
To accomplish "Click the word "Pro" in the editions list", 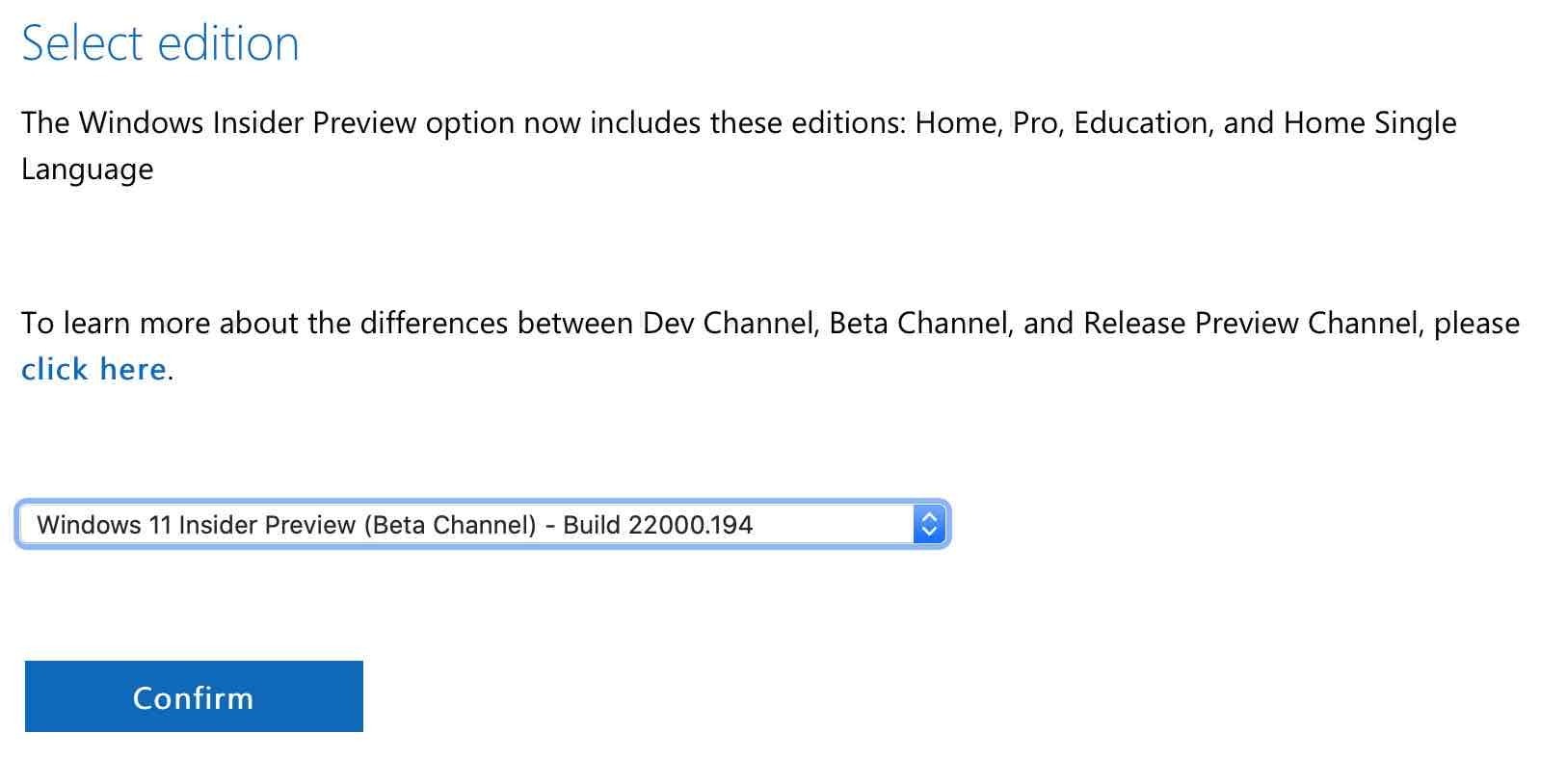I will 1036,123.
